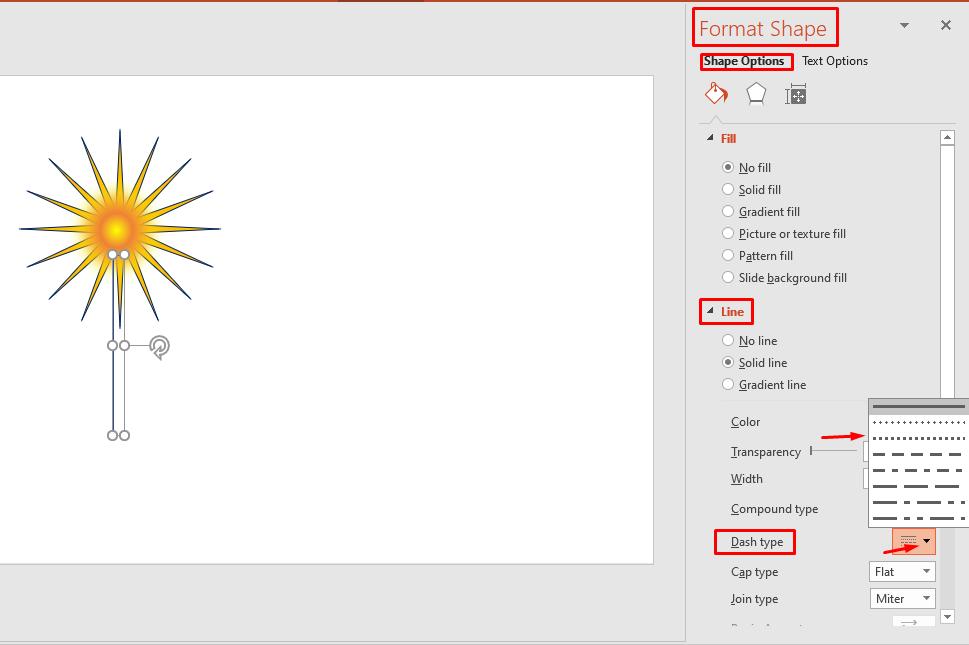Click the scrollbar up arrow in the pane
This screenshot has height=645, width=969.
947,135
